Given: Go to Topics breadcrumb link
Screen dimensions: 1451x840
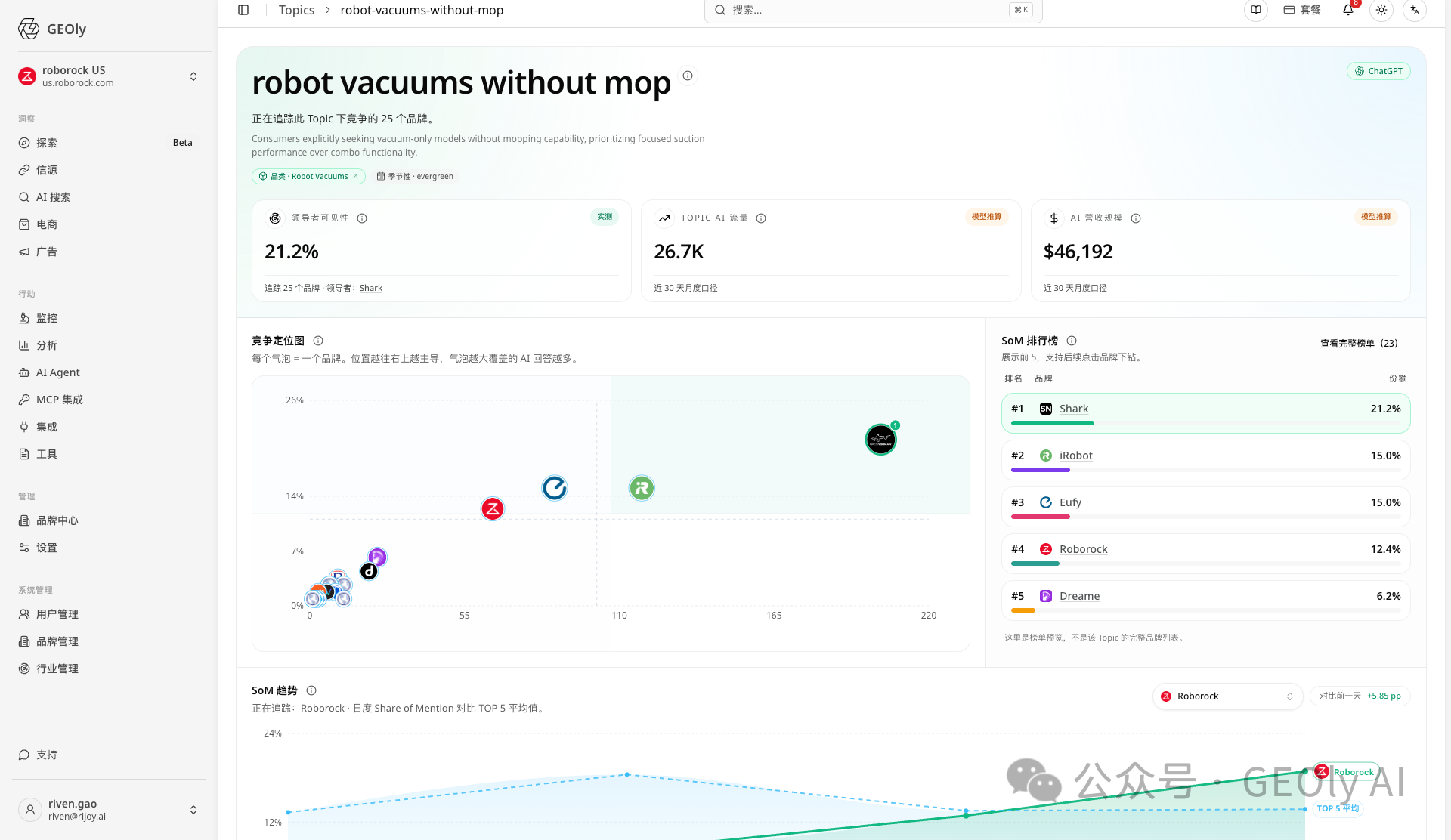Looking at the screenshot, I should 296,10.
